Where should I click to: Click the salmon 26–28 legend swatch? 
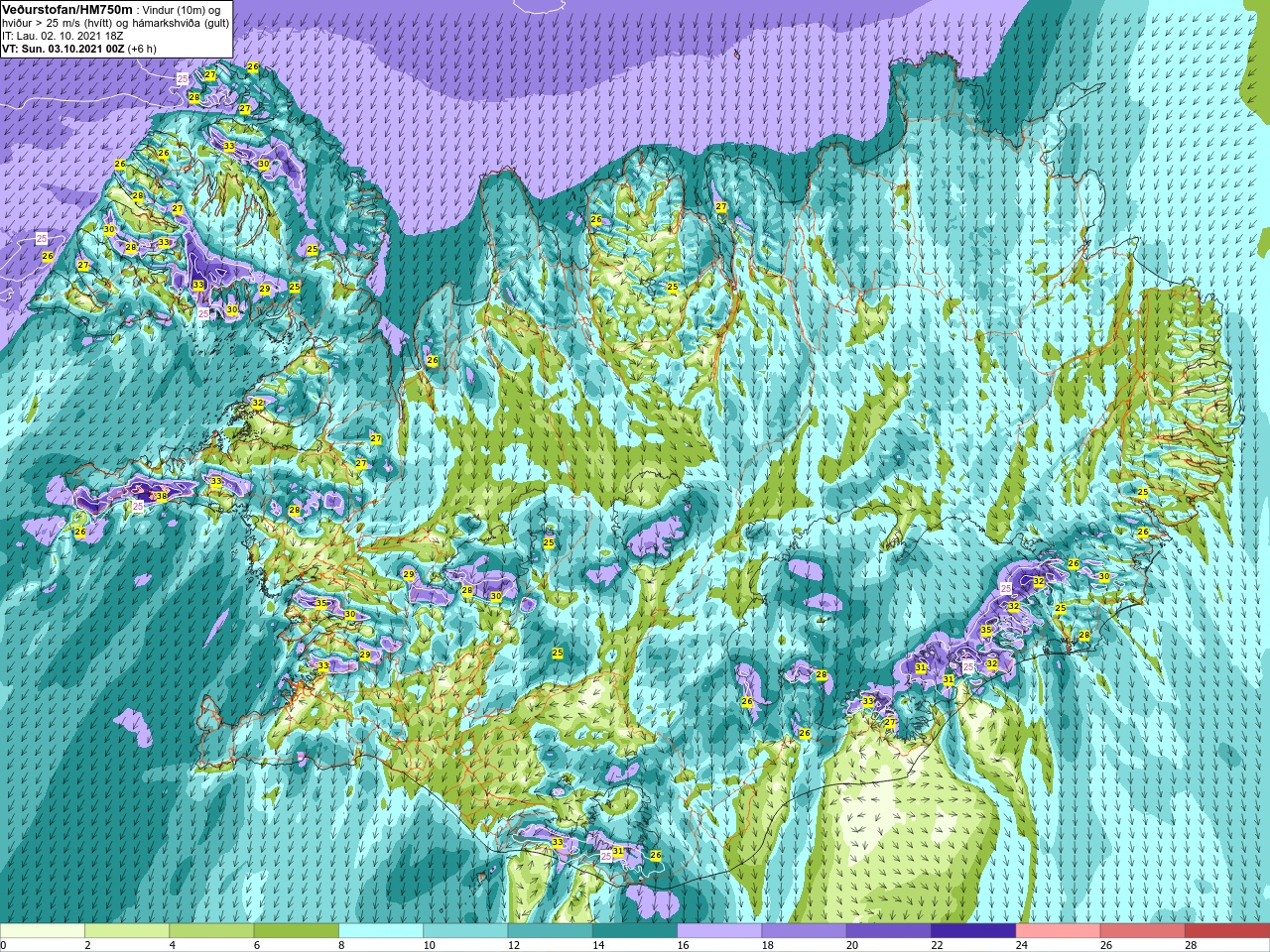(x=1143, y=931)
